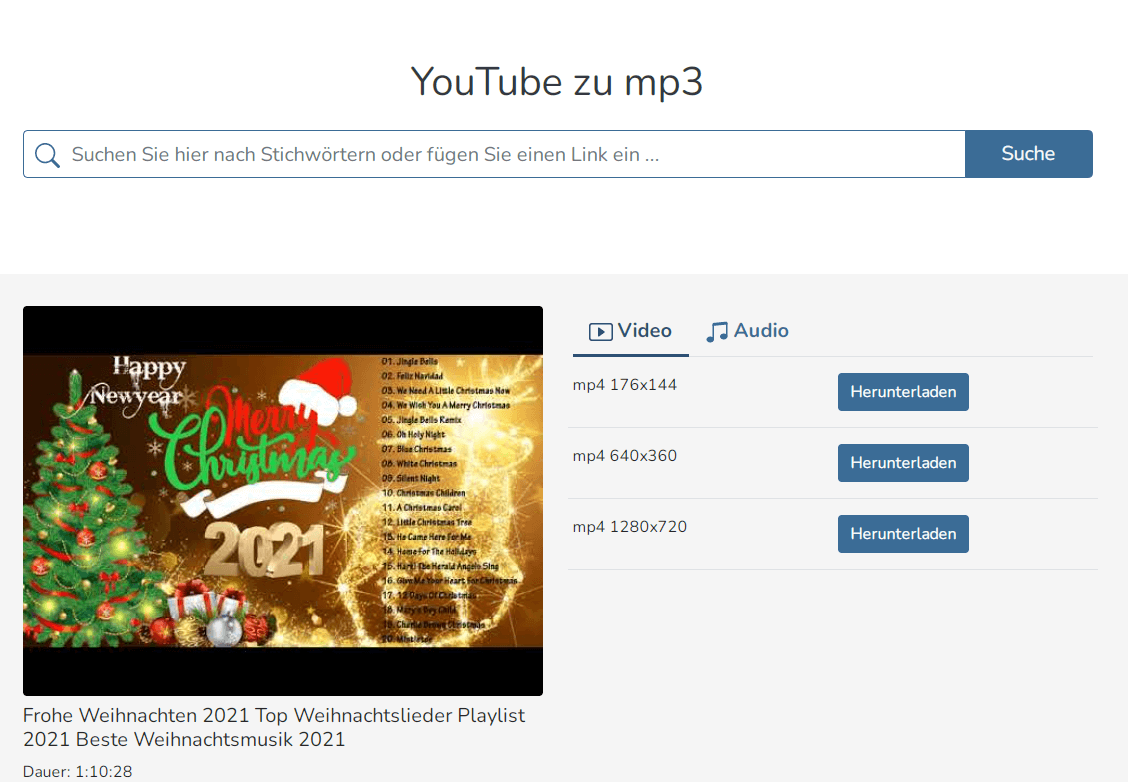Click the YouTube zu mp3 heading
Viewport: 1128px width, 782px height.
557,82
